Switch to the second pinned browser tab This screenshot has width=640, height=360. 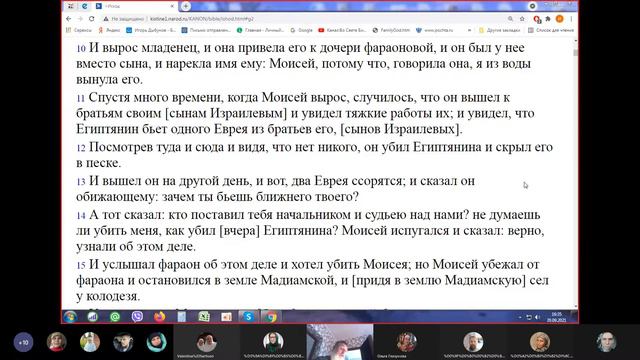point(84,6)
